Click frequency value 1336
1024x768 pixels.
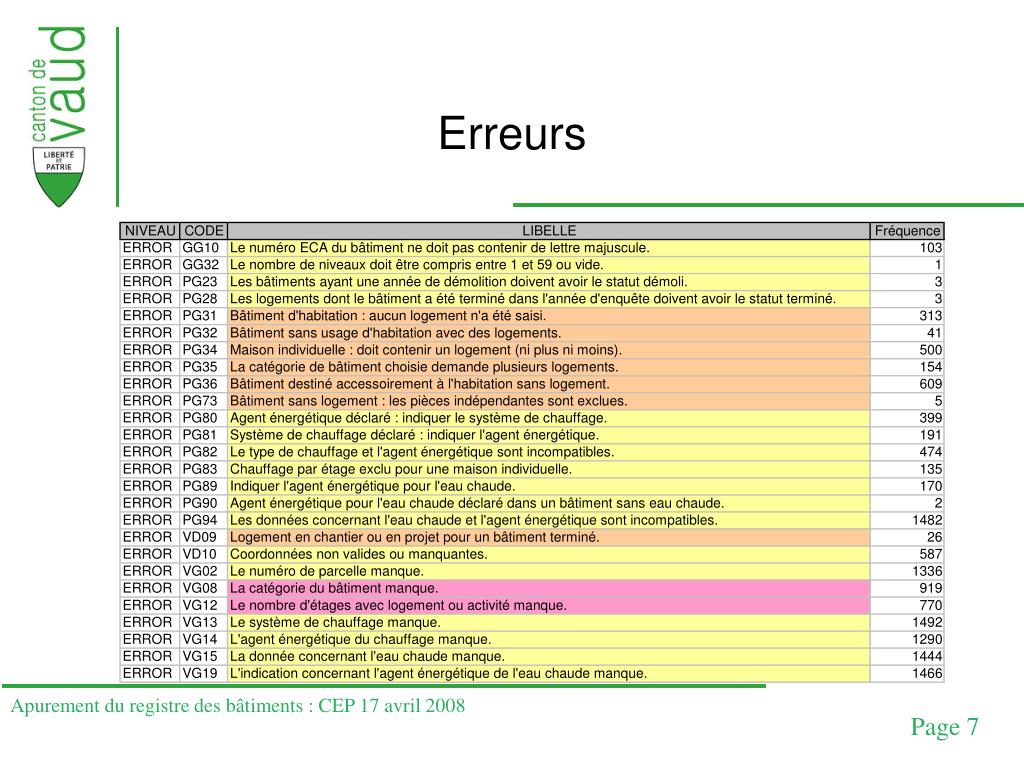click(x=927, y=571)
